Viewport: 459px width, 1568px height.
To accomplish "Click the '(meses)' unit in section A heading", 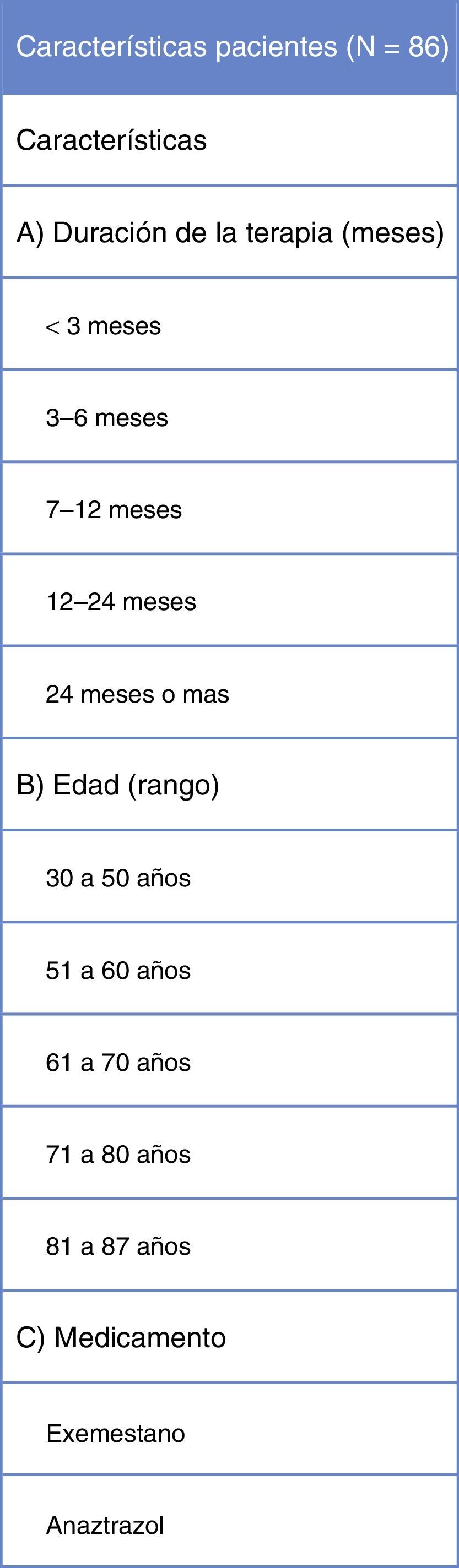I will point(393,233).
